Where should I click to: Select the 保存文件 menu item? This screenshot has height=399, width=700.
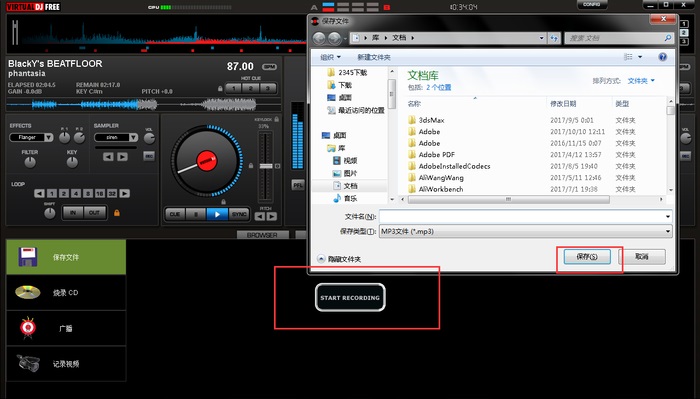click(x=66, y=257)
